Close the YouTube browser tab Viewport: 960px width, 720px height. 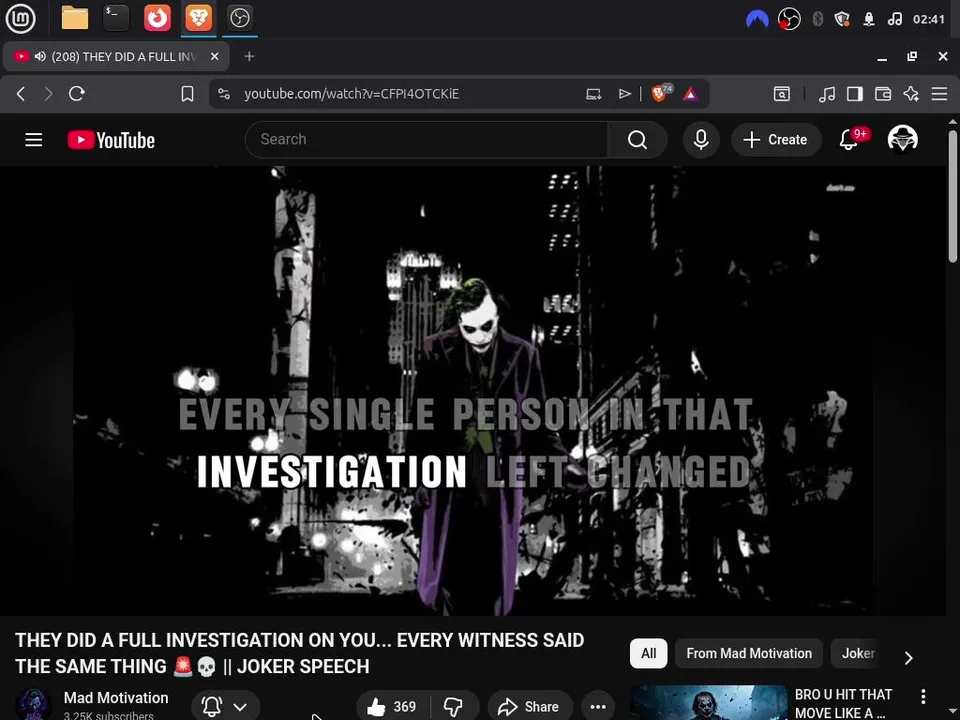[x=214, y=56]
